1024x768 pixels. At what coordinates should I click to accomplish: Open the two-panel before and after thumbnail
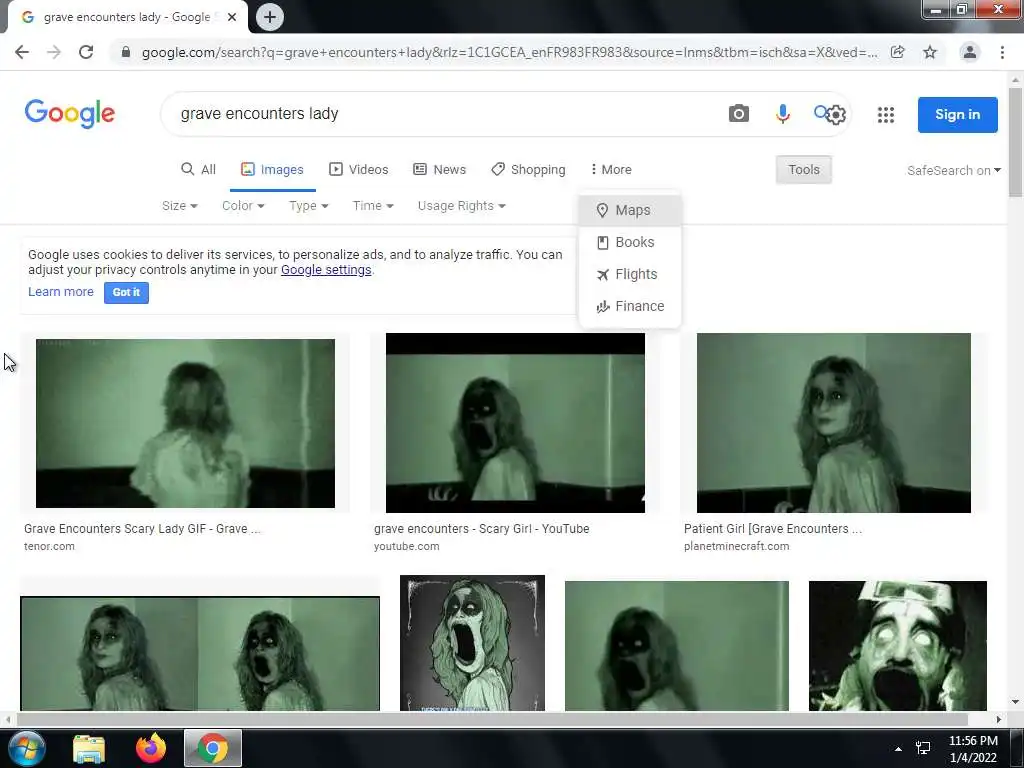point(200,653)
